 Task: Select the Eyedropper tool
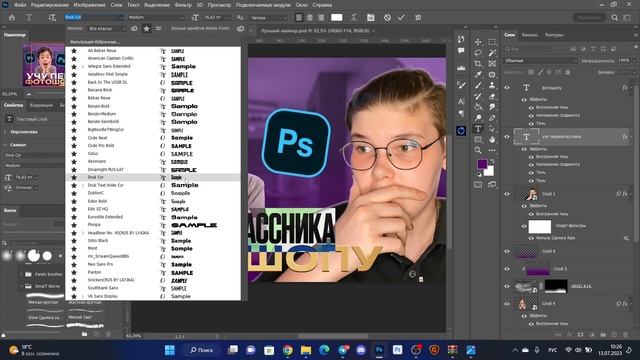(478, 74)
